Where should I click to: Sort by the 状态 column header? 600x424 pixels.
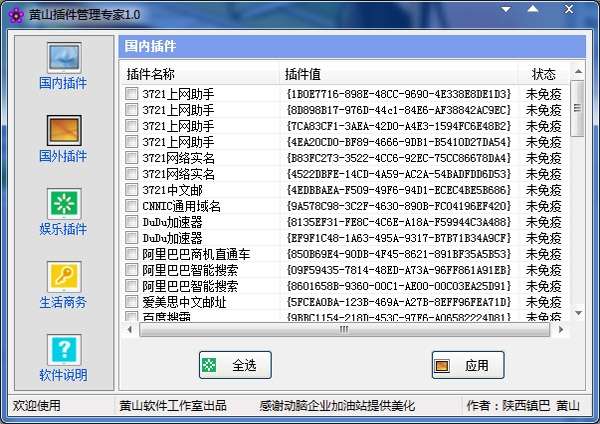543,74
